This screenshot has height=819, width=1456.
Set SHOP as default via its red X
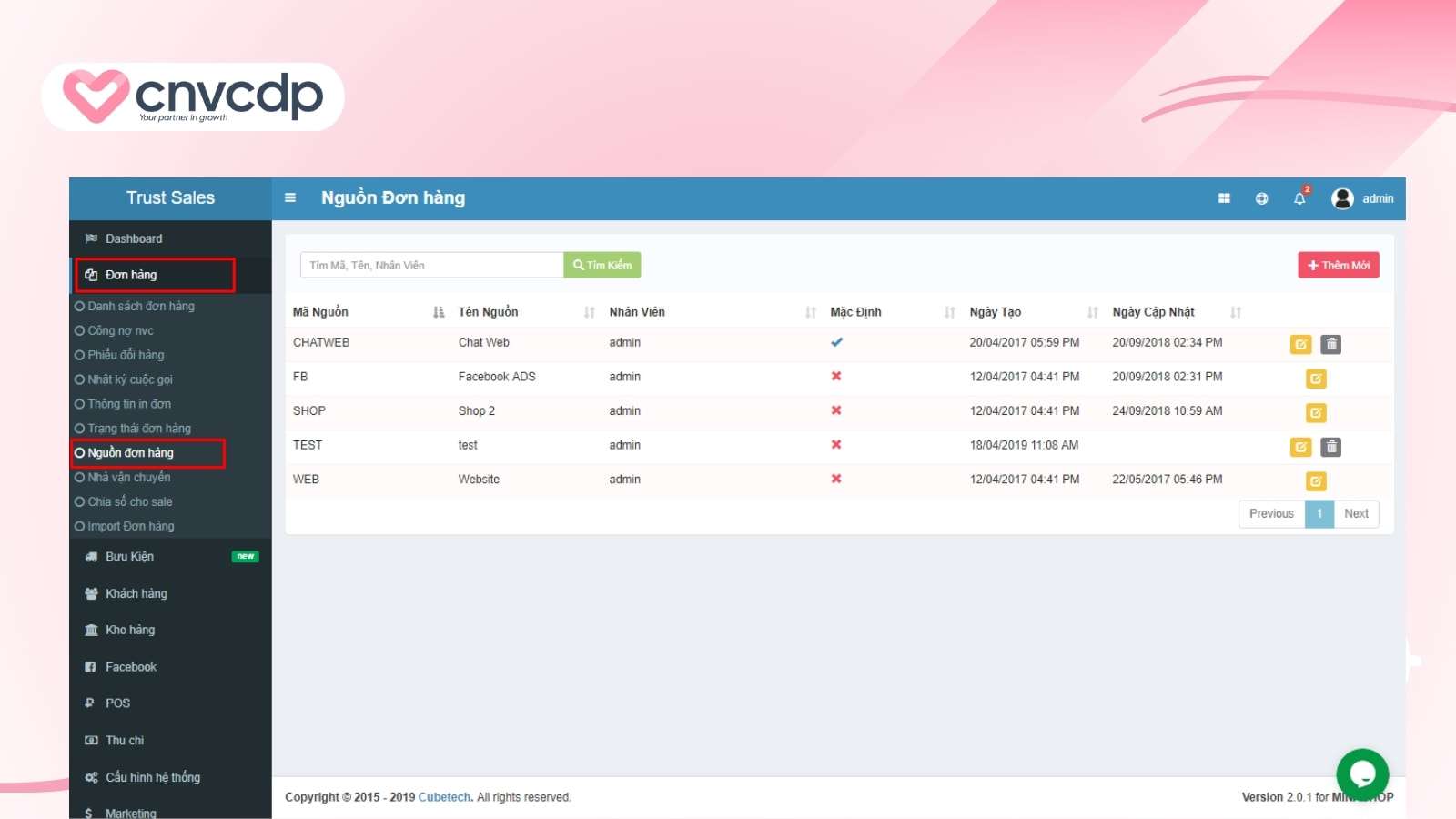tap(835, 410)
